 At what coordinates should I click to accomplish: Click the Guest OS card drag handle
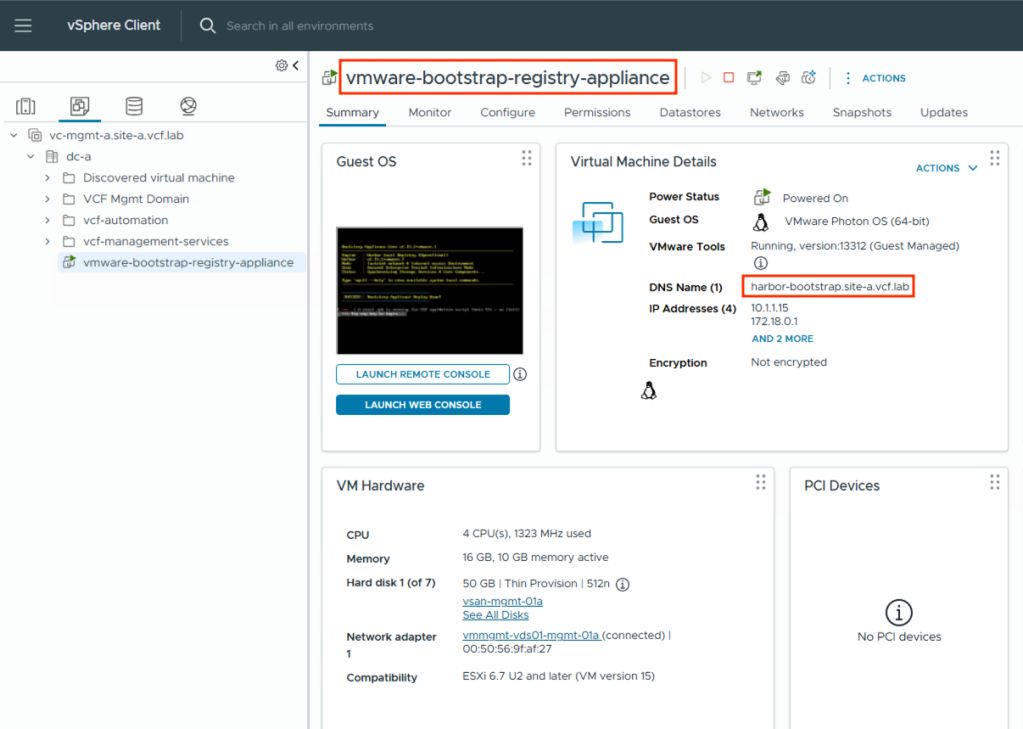[527, 158]
